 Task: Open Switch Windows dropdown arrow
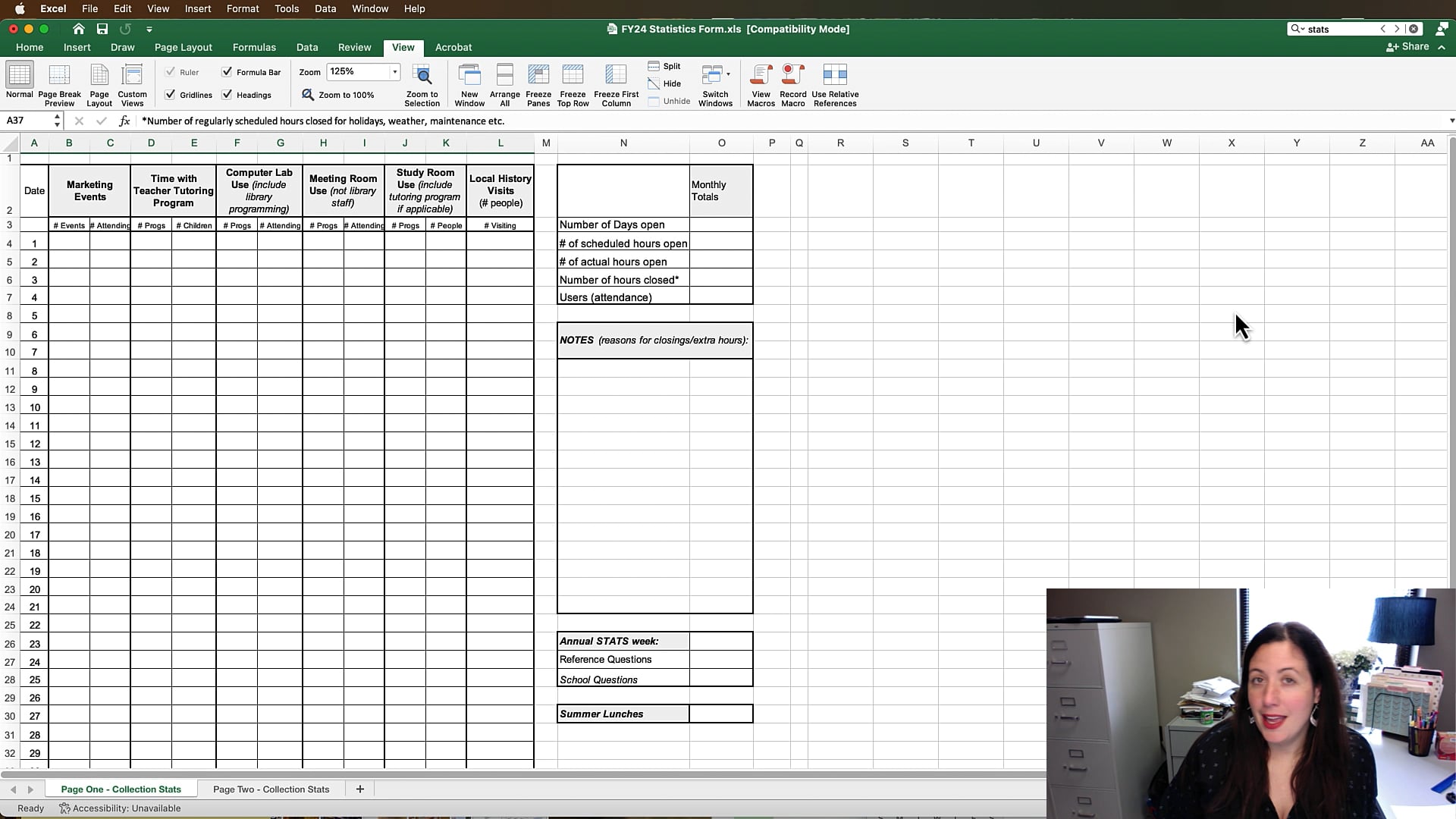pos(728,74)
